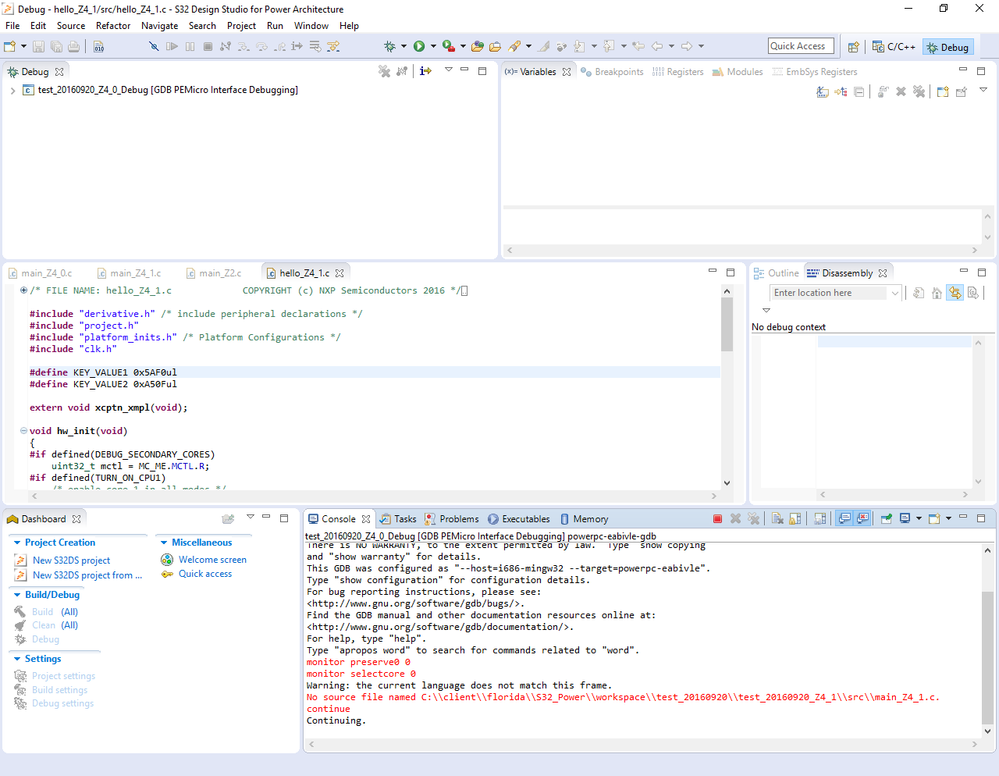Open the Debug view menu triangle
Image resolution: width=999 pixels, height=776 pixels.
(x=449, y=69)
